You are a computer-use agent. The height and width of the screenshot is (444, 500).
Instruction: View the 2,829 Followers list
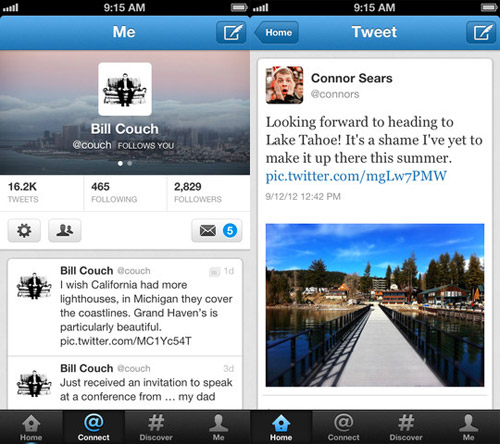pyautogui.click(x=208, y=193)
